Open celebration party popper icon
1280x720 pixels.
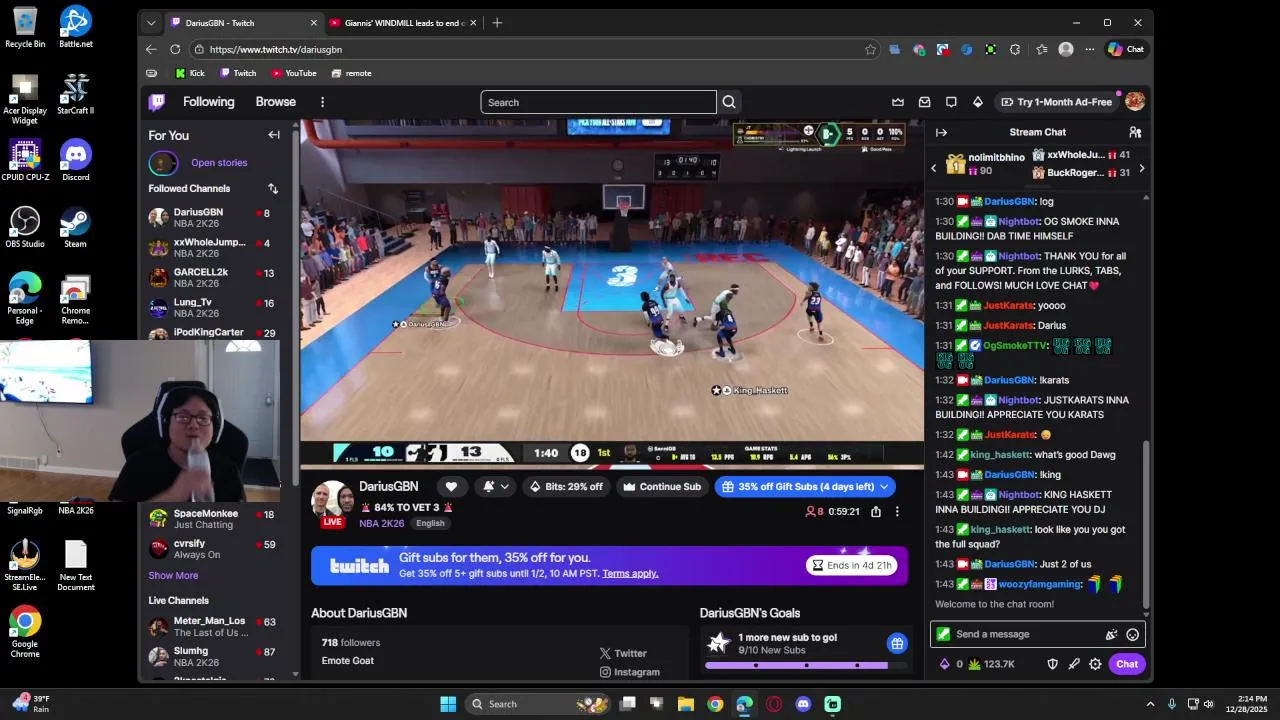[x=1111, y=634]
